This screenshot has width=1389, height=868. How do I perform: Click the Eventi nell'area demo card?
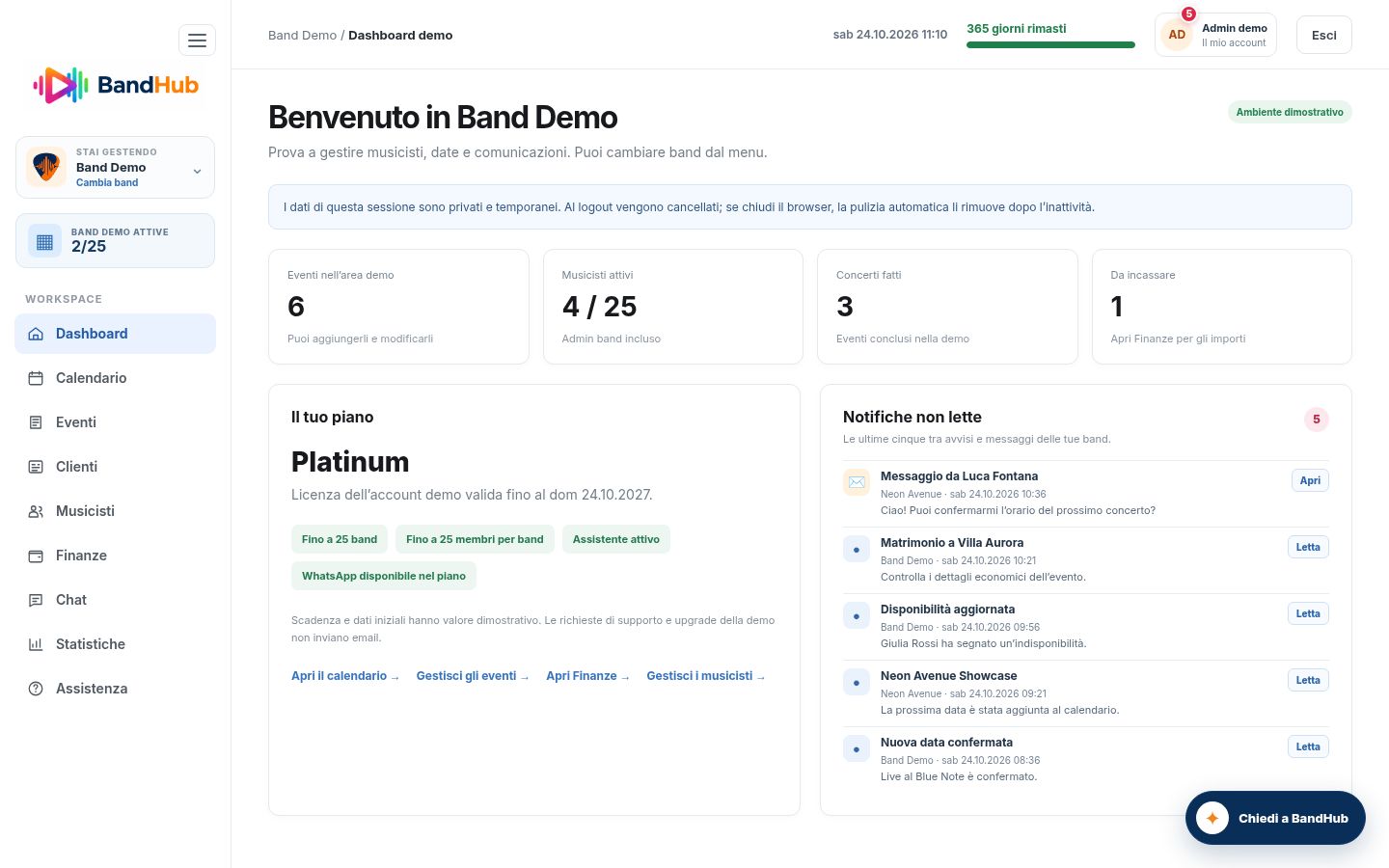[x=398, y=307]
